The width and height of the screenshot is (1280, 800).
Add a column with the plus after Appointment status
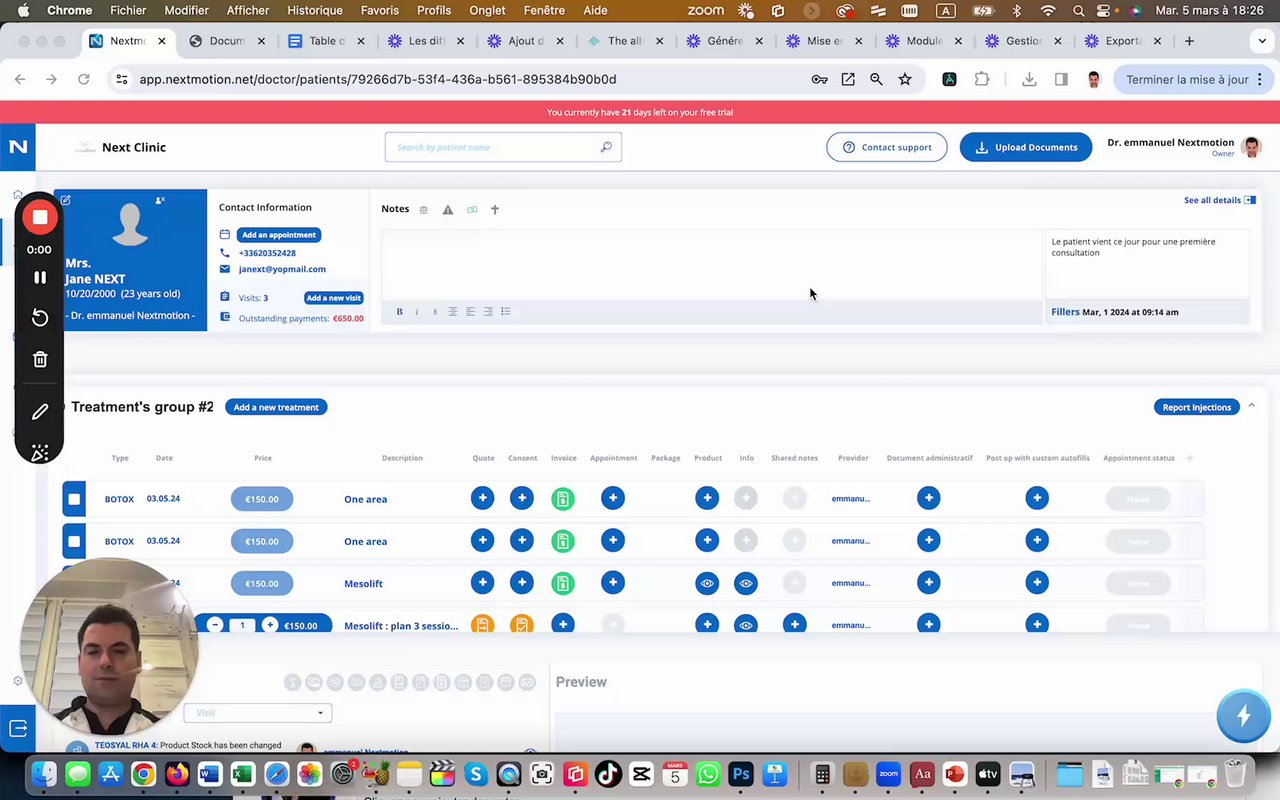click(x=1189, y=458)
